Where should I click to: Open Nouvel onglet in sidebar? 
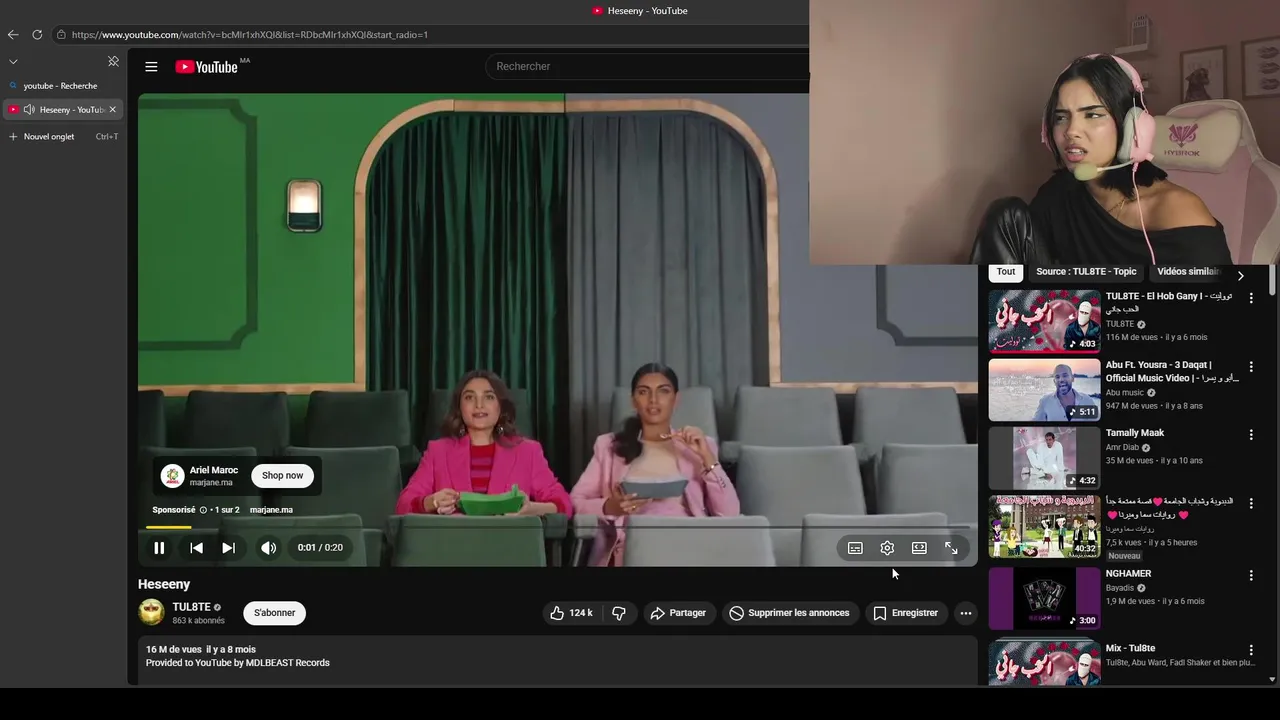(62, 136)
